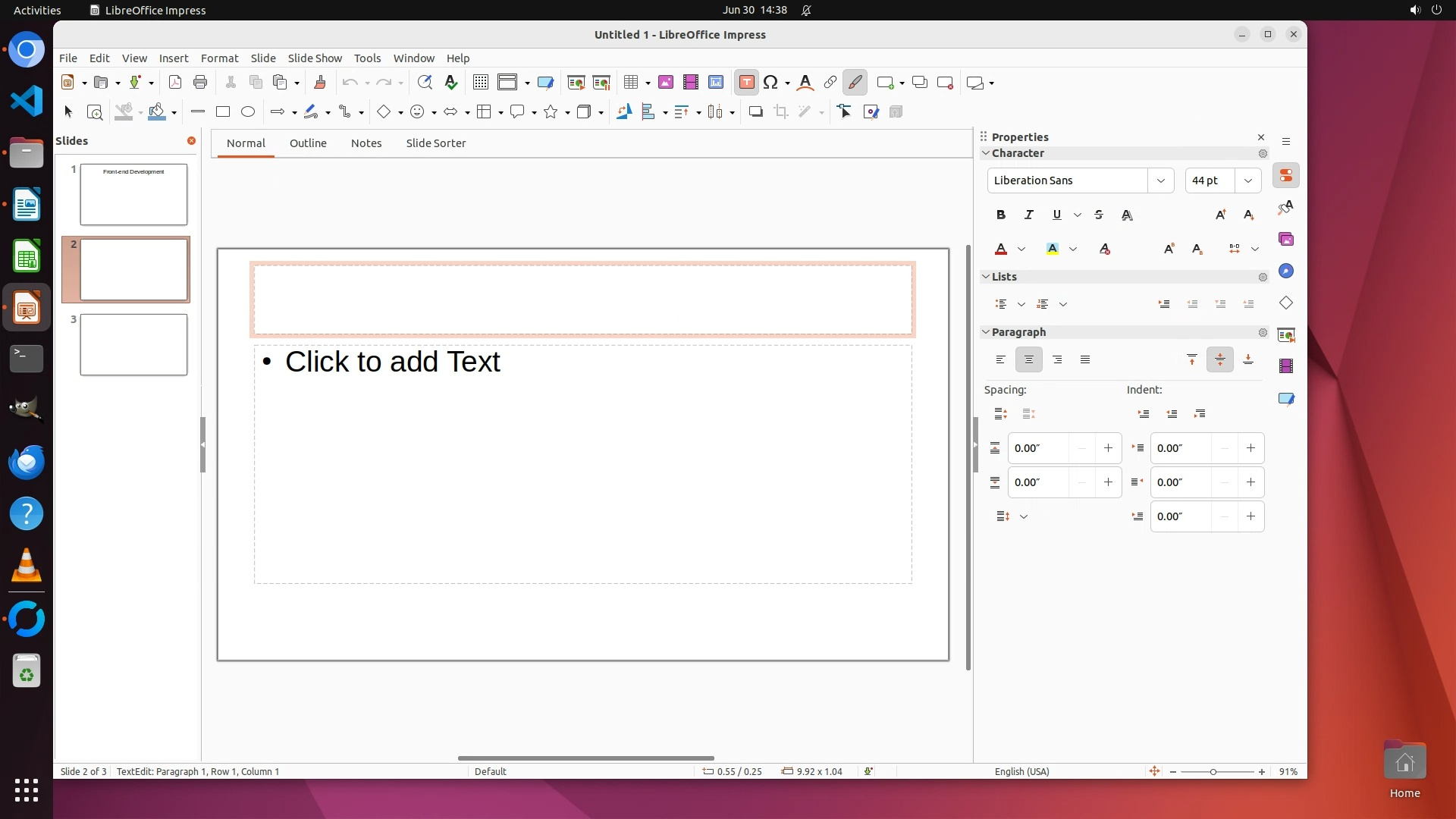Click the Insert Image toolbar icon
Screen dimensions: 1456x819
click(x=666, y=83)
